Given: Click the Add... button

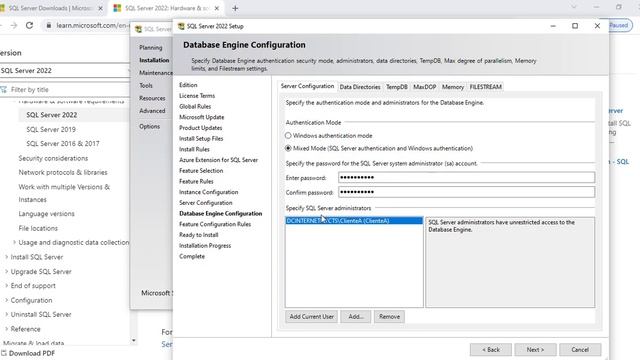Looking at the screenshot, I should [x=356, y=316].
